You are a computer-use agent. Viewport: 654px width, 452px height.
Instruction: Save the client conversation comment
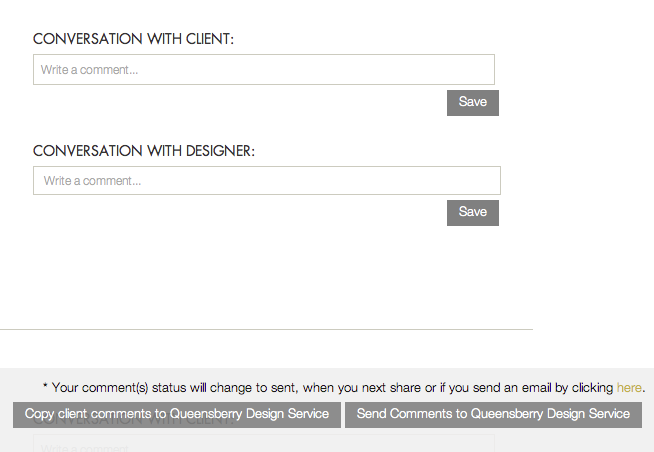pyautogui.click(x=473, y=103)
